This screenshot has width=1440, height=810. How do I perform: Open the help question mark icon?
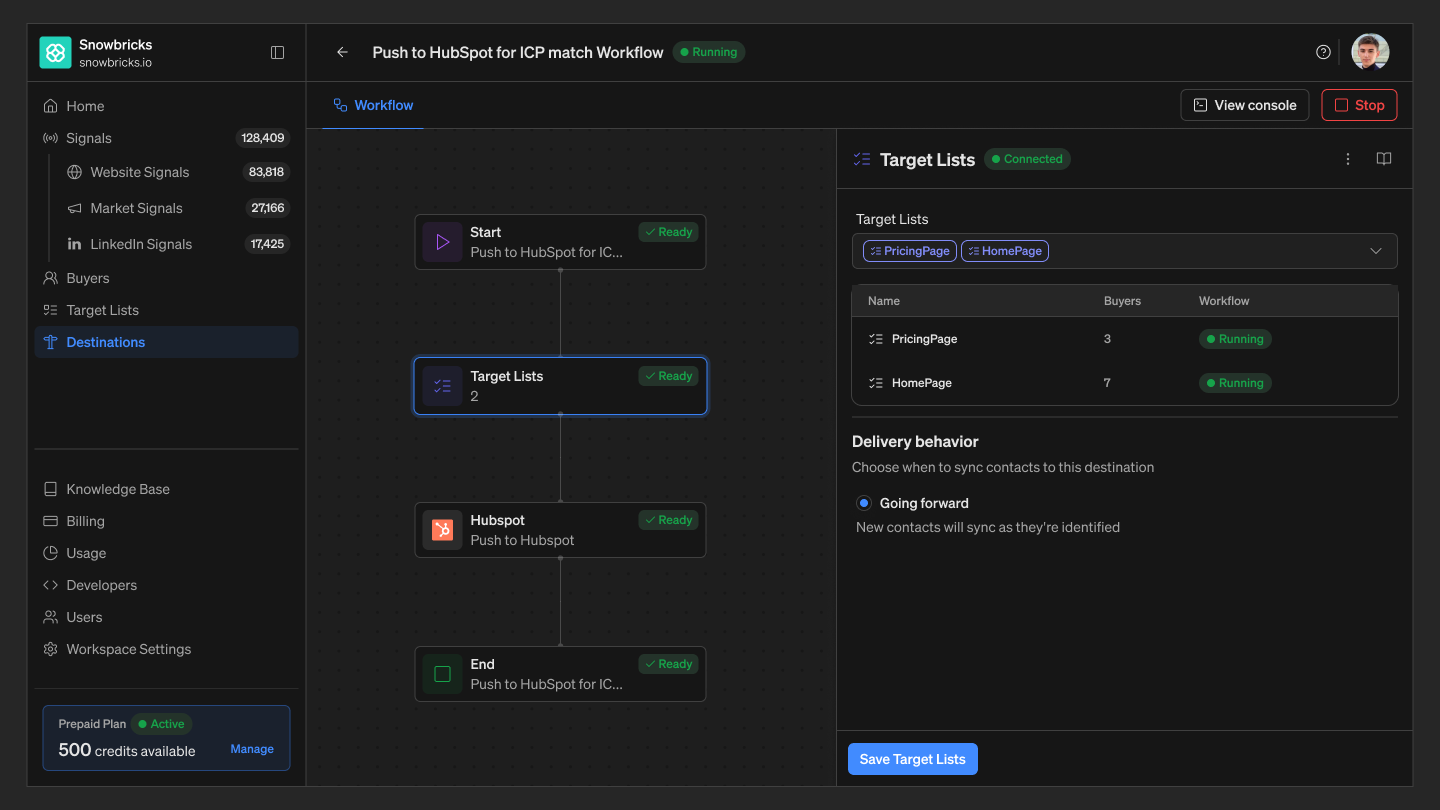tap(1323, 52)
